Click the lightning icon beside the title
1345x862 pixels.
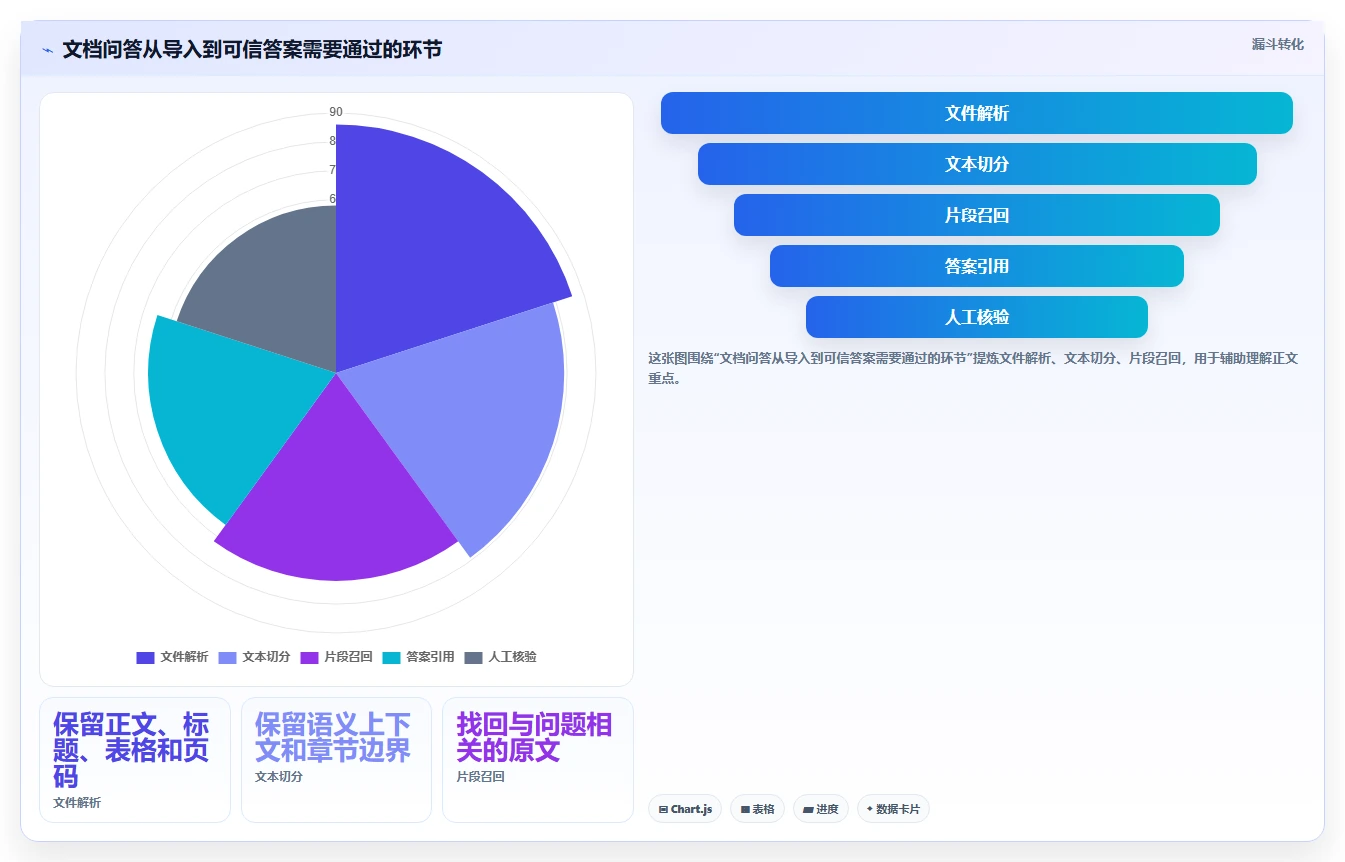pos(47,50)
